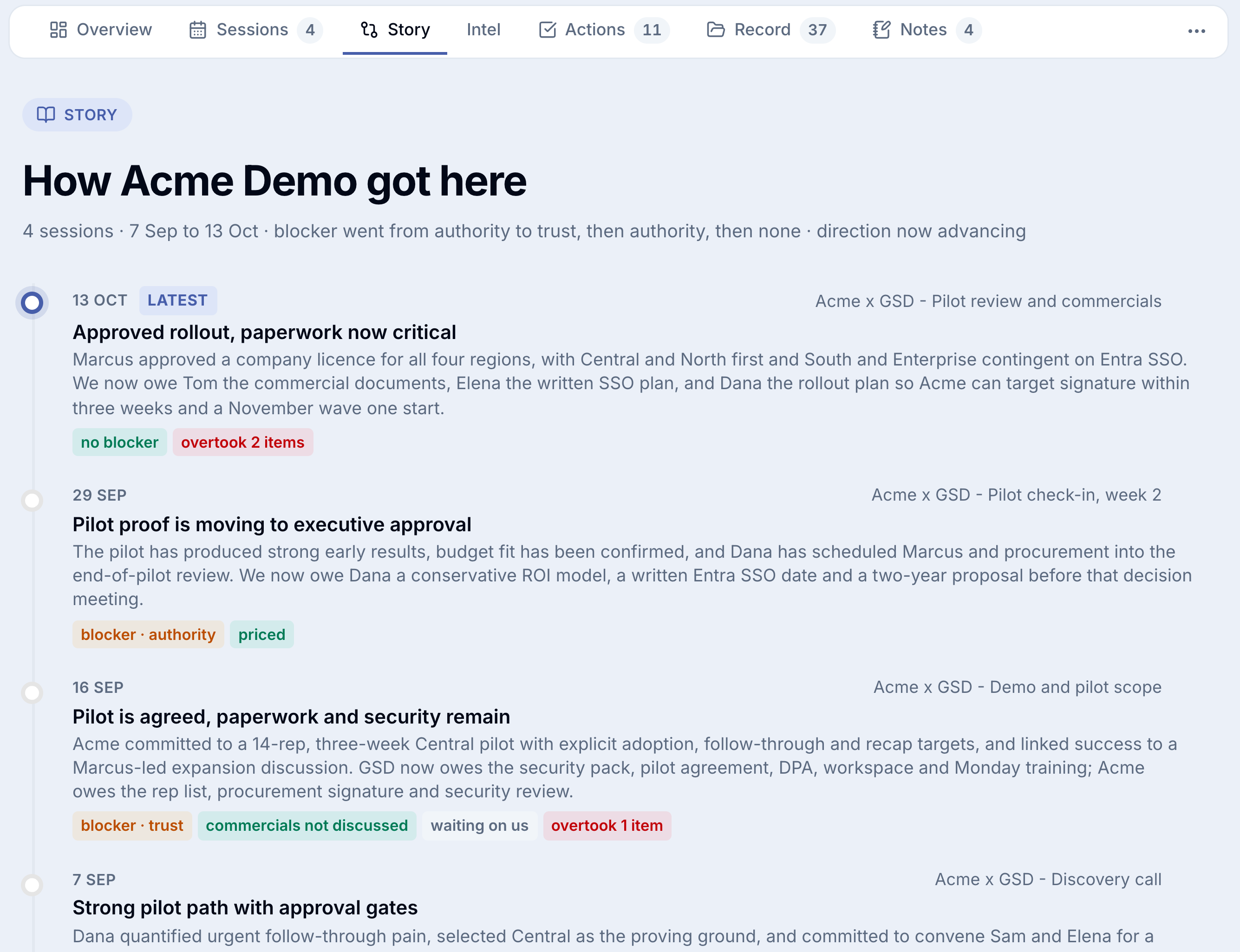Click the Story branch icon
Viewport: 1240px width, 952px height.
369,29
